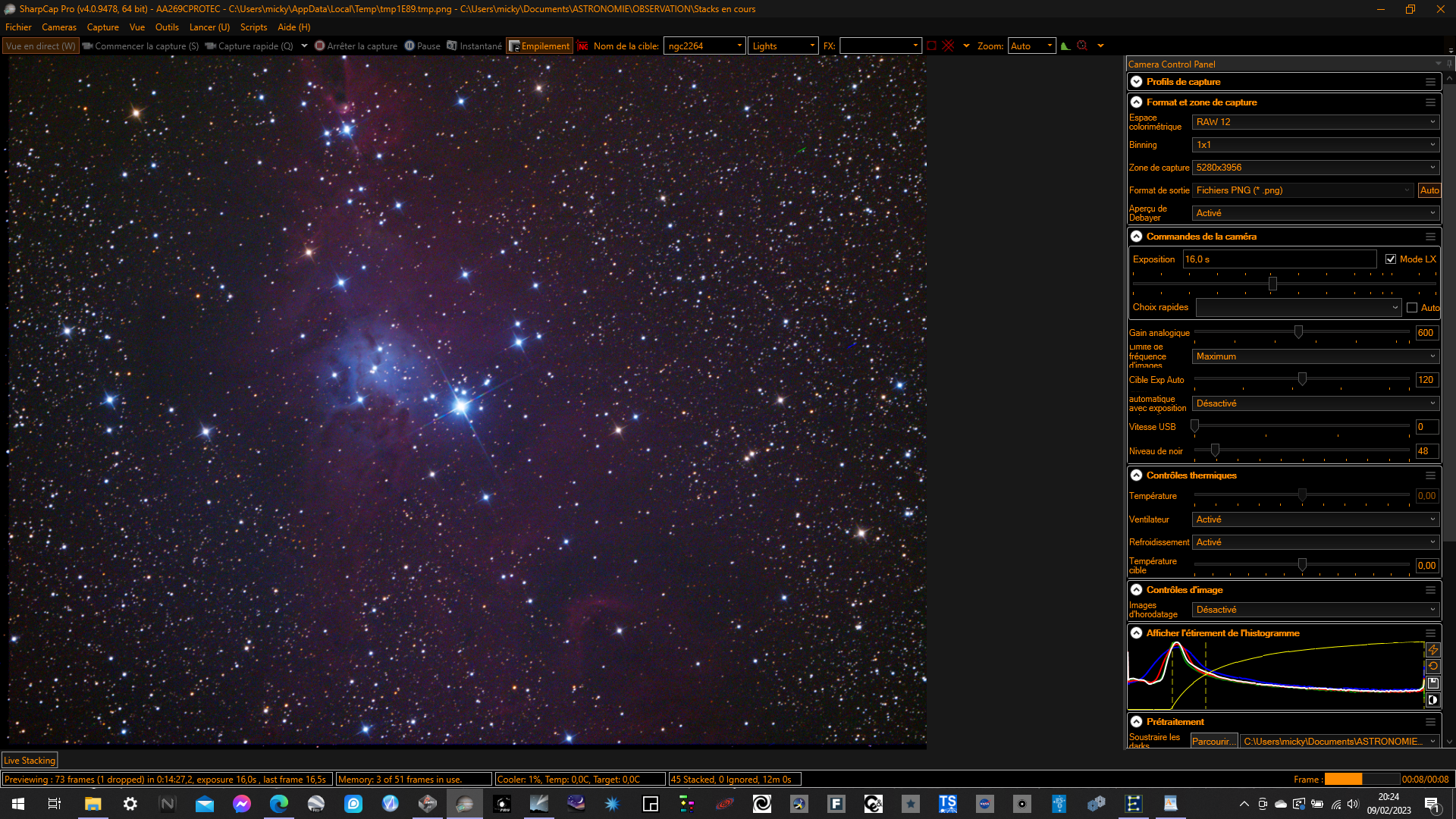Collapse the Prétraitement section
The image size is (1456, 819).
(1136, 722)
